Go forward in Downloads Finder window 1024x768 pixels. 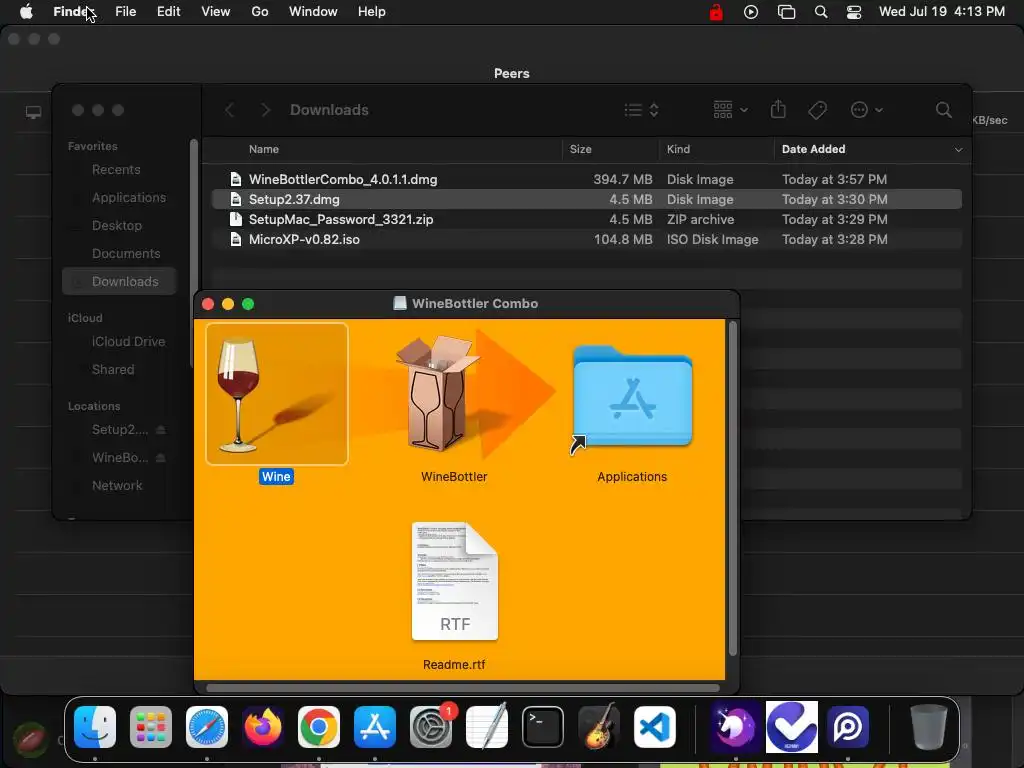click(x=265, y=110)
